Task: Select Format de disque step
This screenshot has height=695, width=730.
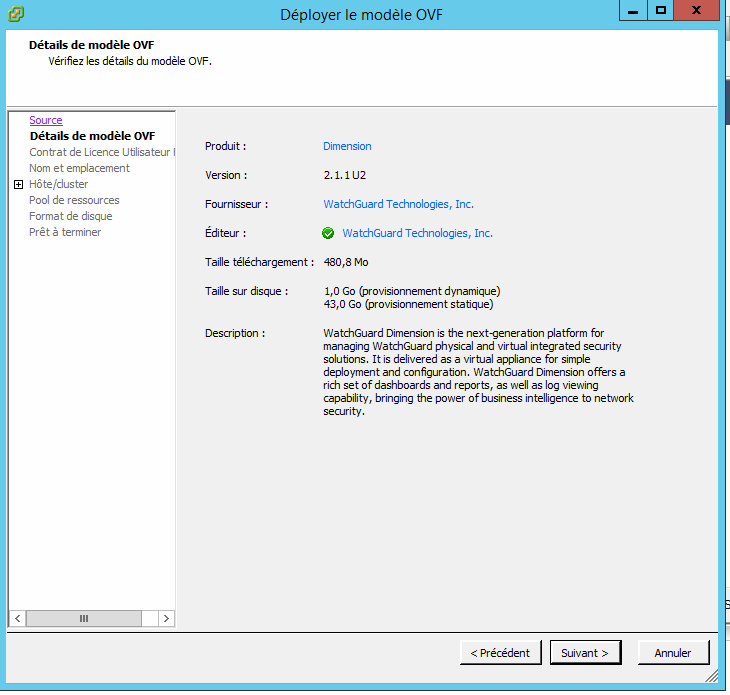Action: tap(71, 216)
